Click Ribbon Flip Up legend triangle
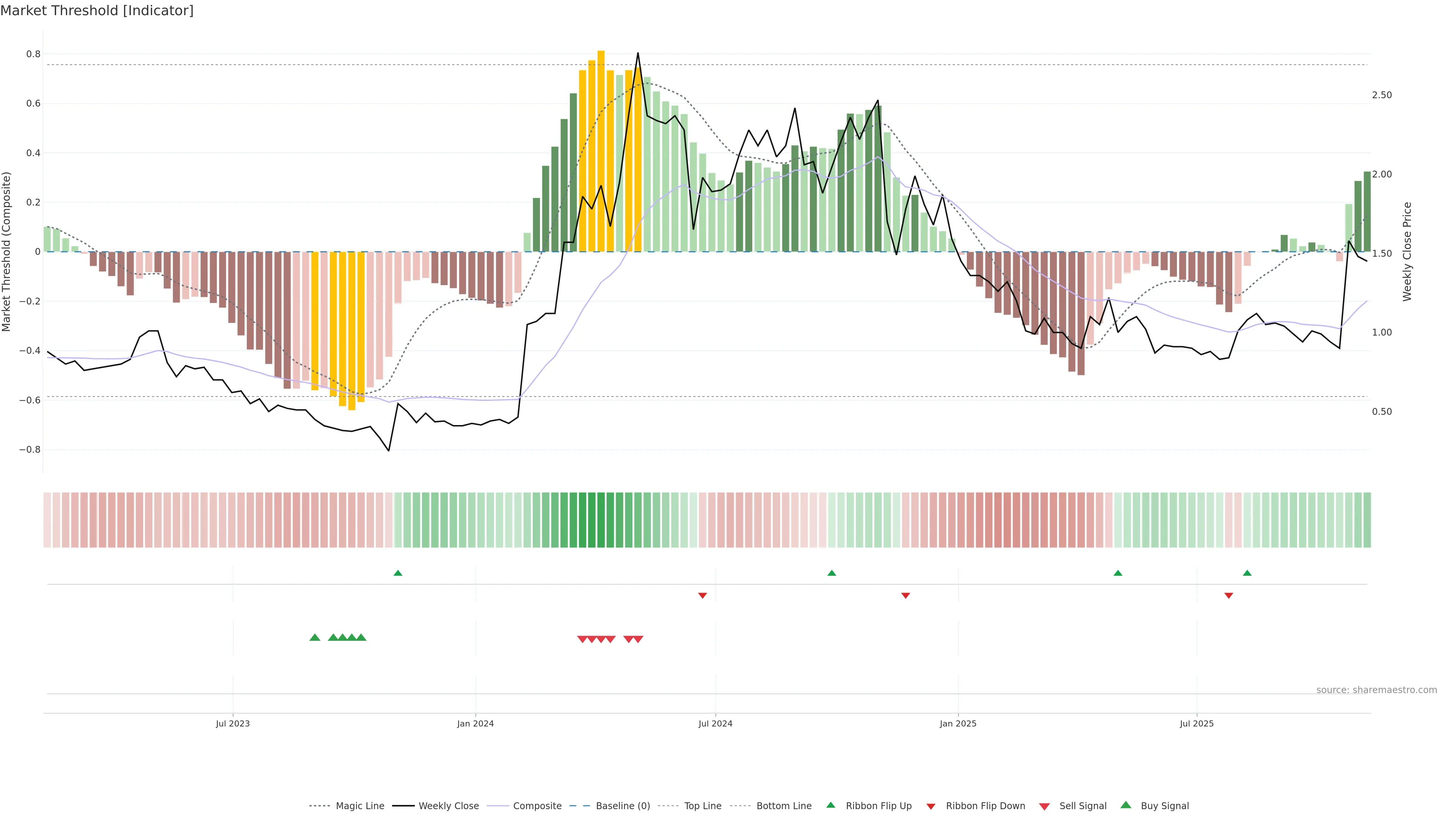Image resolution: width=1456 pixels, height=819 pixels. [830, 805]
